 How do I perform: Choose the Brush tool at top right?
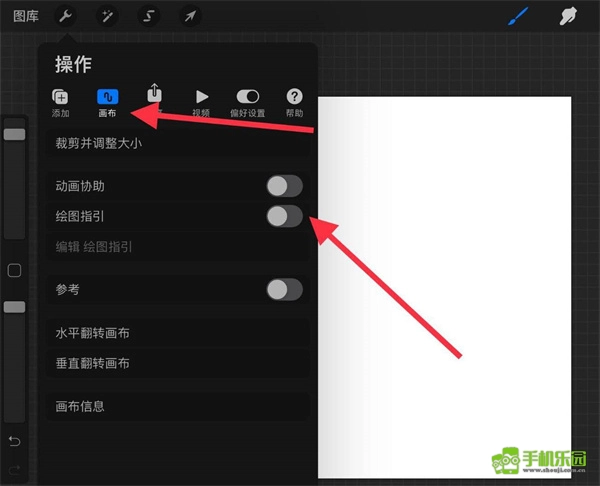coord(518,16)
